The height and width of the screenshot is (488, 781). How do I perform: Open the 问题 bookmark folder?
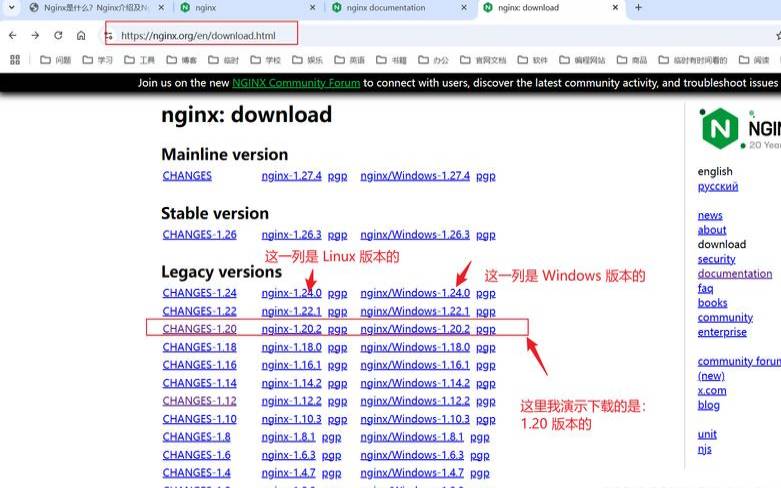pos(55,60)
